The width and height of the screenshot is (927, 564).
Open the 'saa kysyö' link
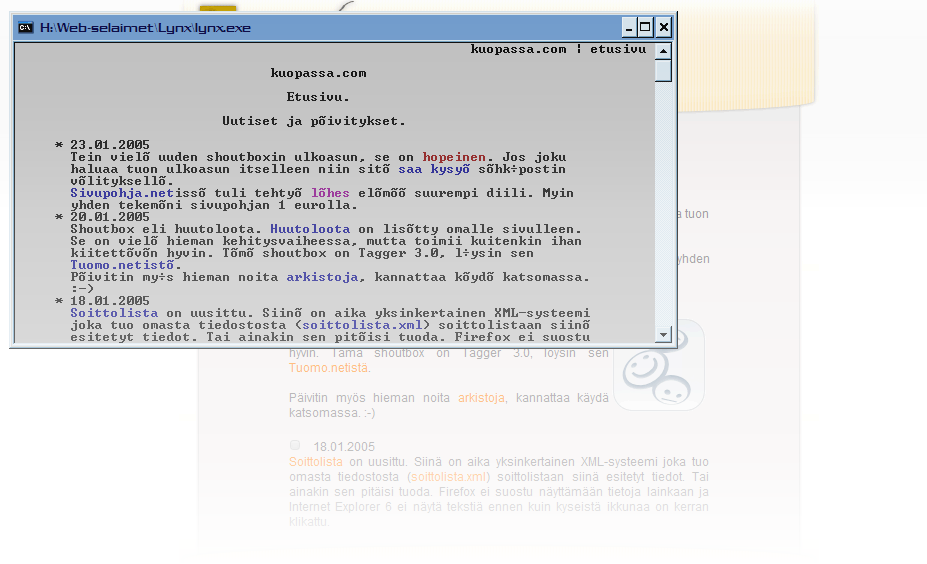[x=434, y=169]
